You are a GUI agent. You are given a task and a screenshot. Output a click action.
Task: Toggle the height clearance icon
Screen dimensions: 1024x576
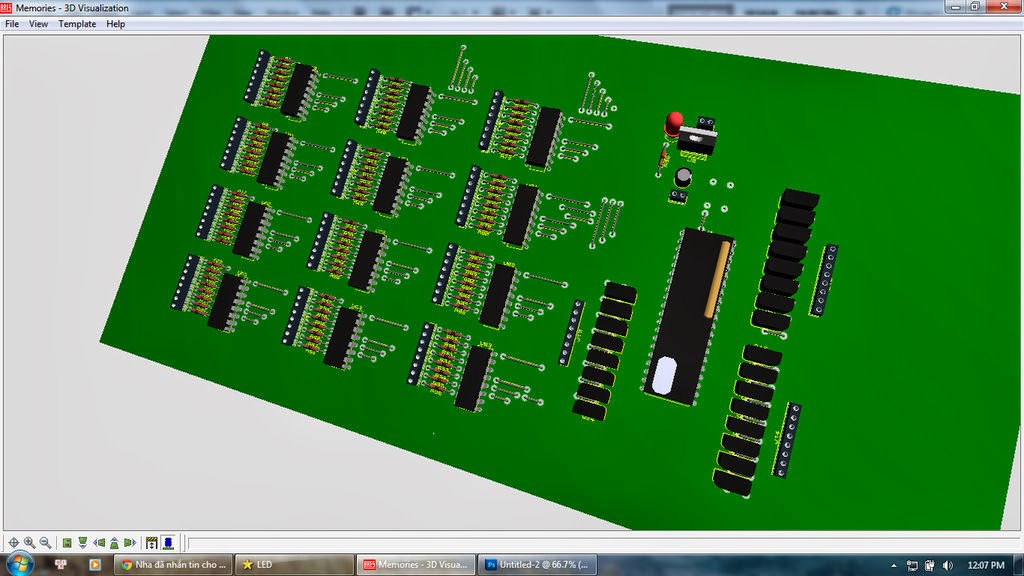pyautogui.click(x=152, y=543)
